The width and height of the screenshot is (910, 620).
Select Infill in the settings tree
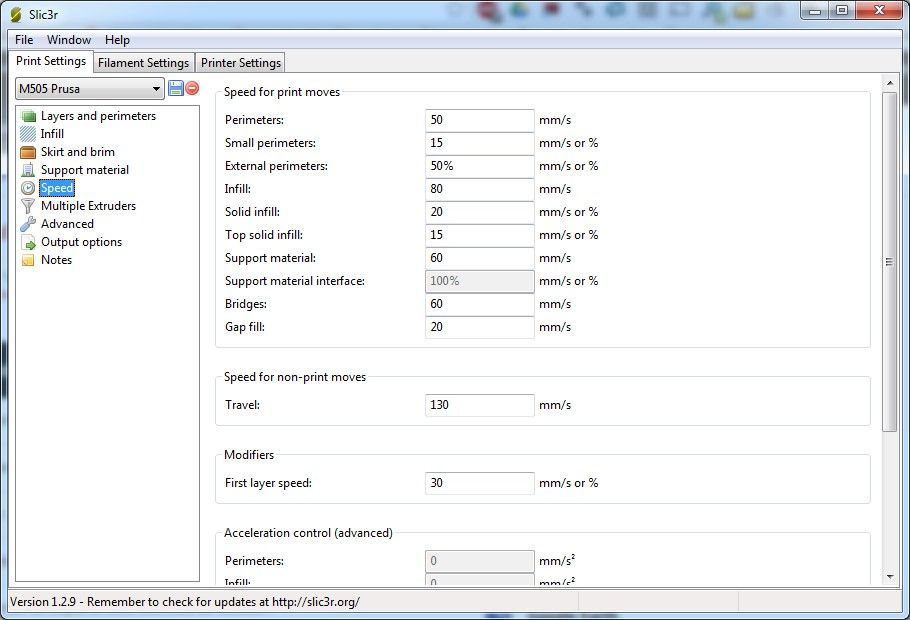click(x=52, y=134)
